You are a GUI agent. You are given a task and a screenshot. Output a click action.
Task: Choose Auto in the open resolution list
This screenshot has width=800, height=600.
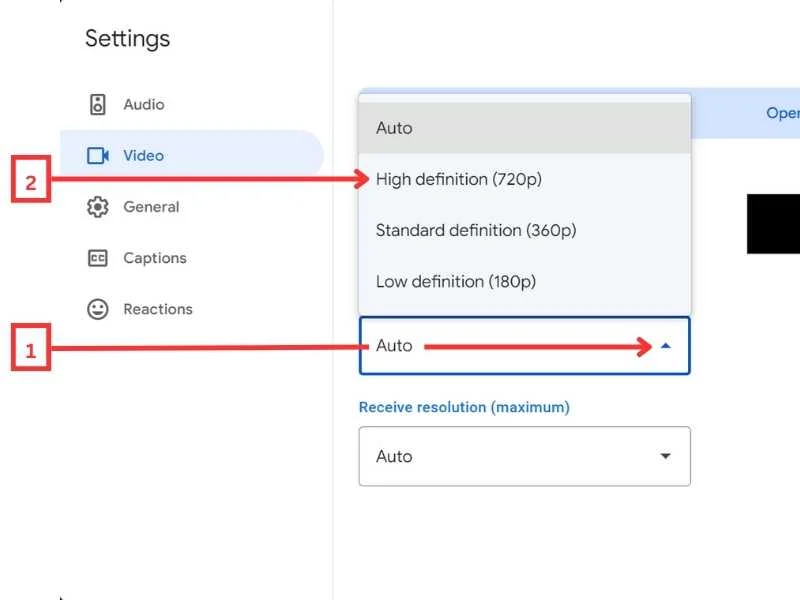[524, 128]
